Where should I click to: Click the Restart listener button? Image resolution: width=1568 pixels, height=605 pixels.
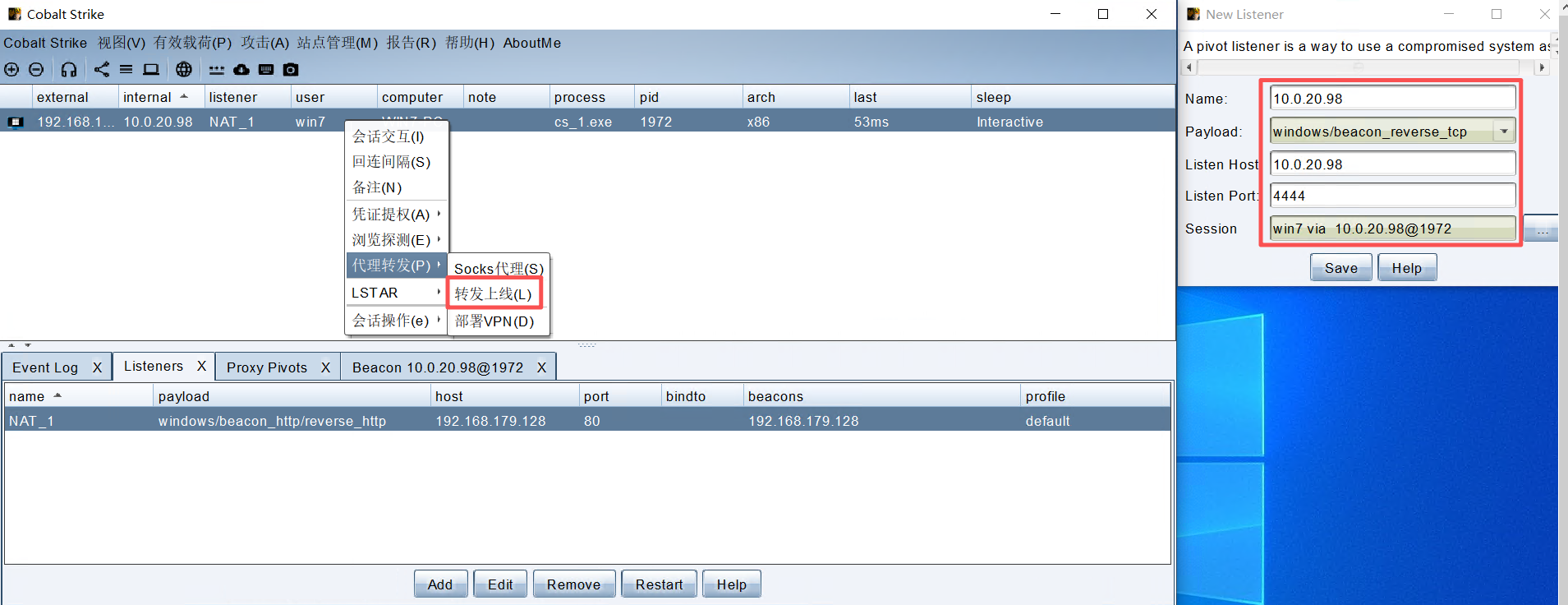point(660,584)
